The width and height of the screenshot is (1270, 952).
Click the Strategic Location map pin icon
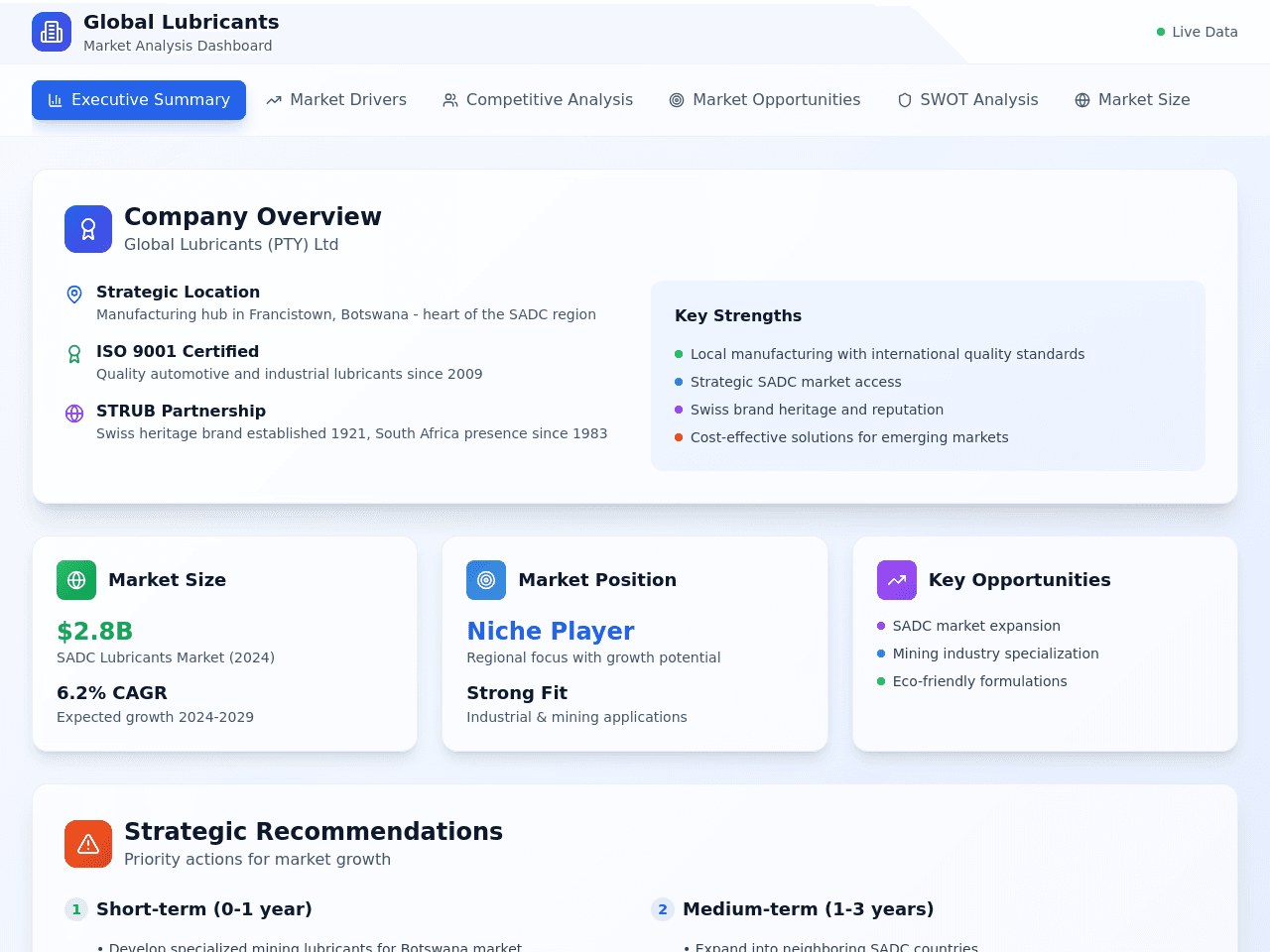[x=74, y=295]
